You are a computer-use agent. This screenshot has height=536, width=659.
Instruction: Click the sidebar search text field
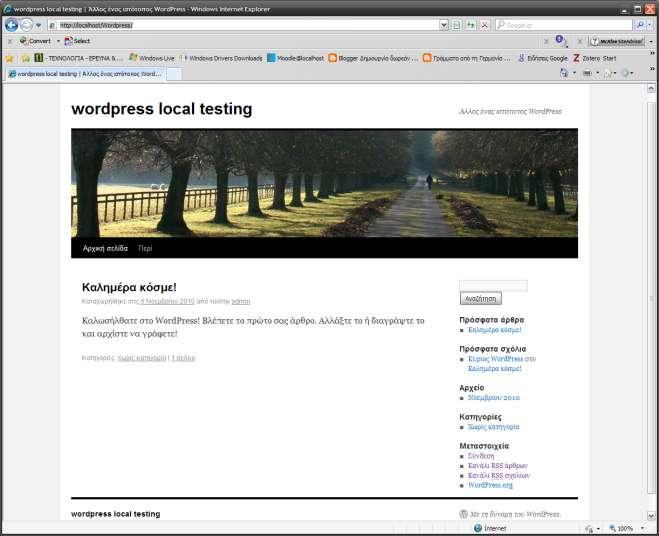pyautogui.click(x=493, y=285)
